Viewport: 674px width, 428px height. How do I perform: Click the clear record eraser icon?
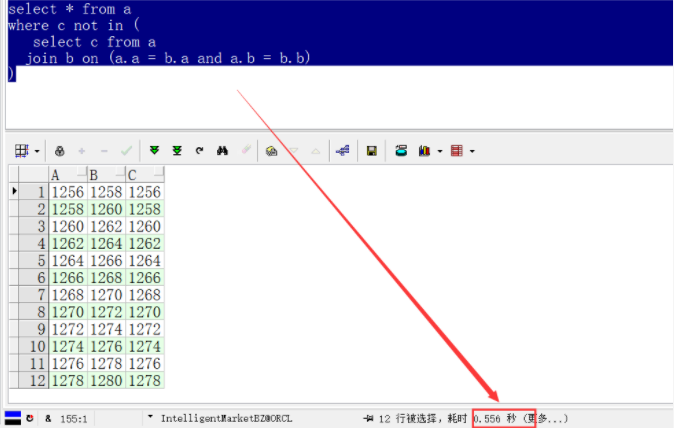click(246, 150)
